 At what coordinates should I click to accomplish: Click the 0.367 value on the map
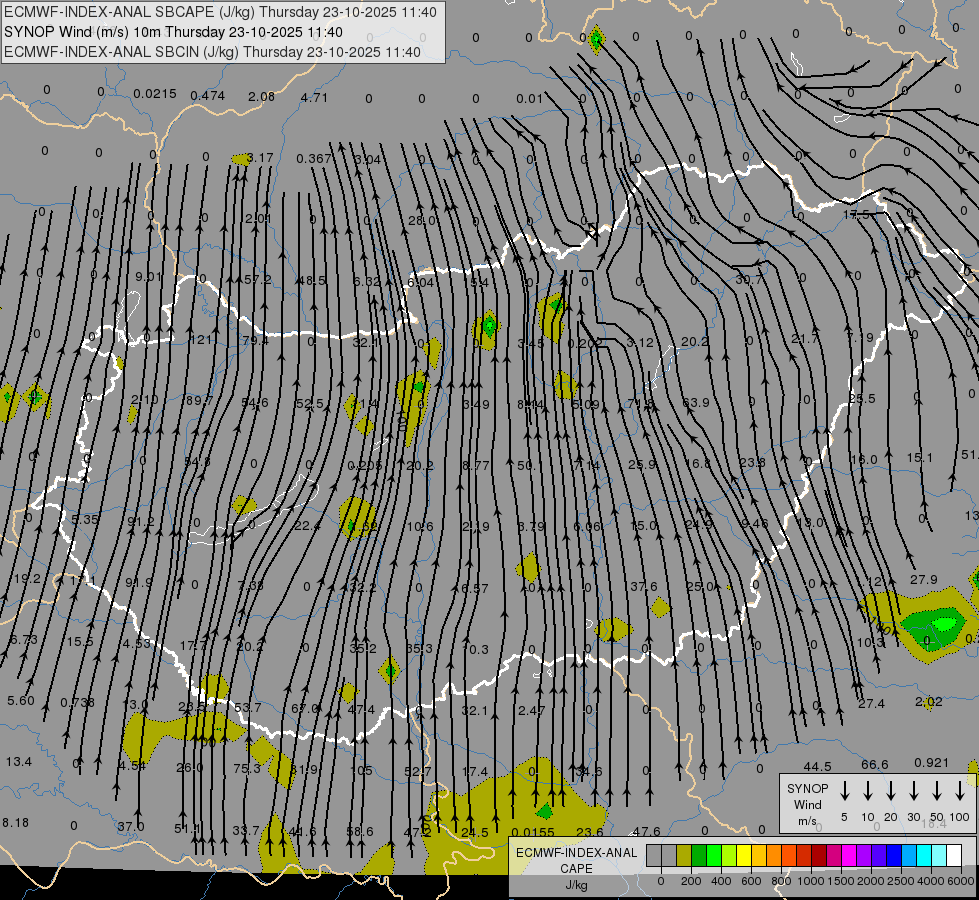coord(313,159)
